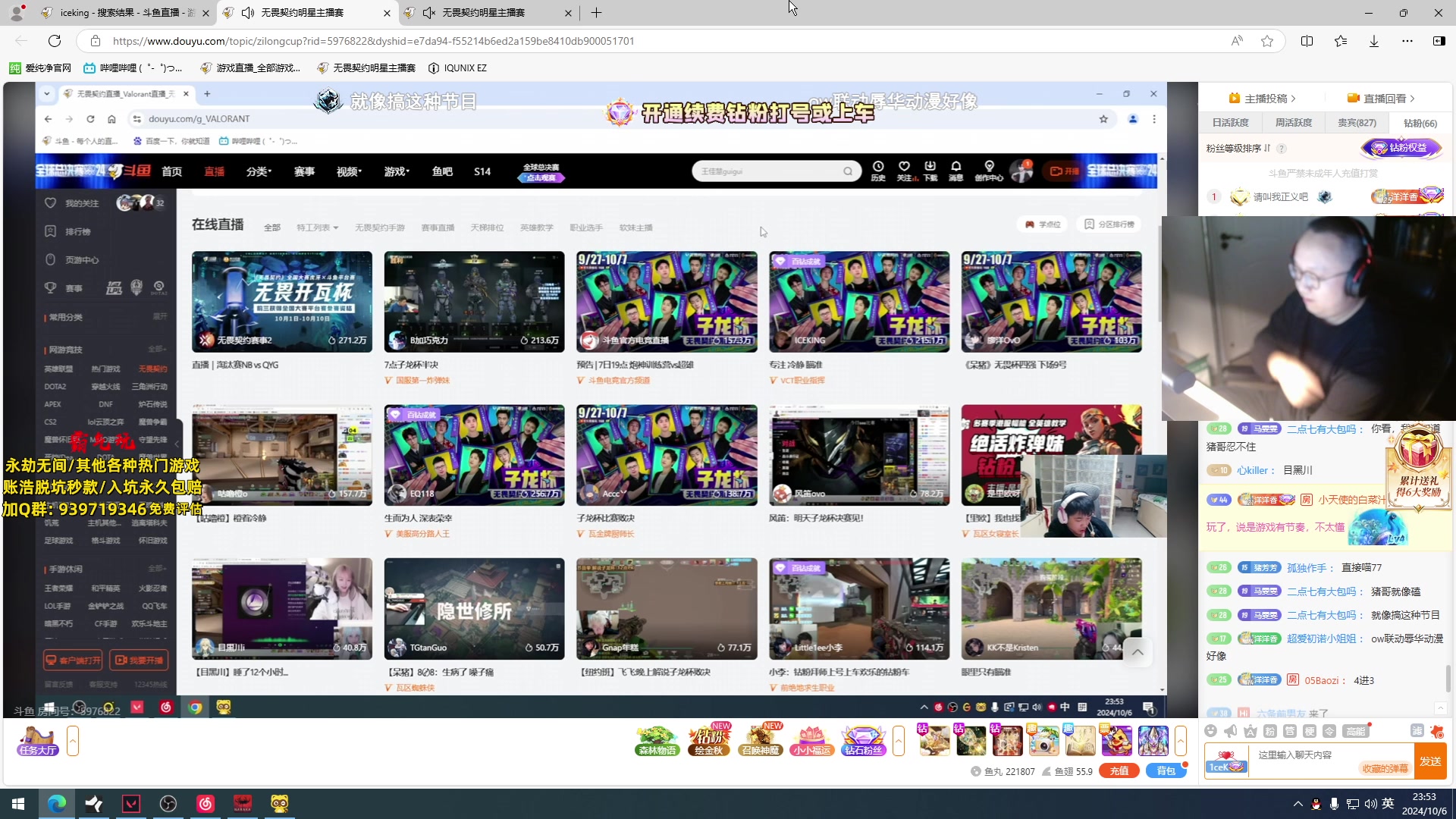
Task: Open Edge settings and more menu
Action: 1407,41
